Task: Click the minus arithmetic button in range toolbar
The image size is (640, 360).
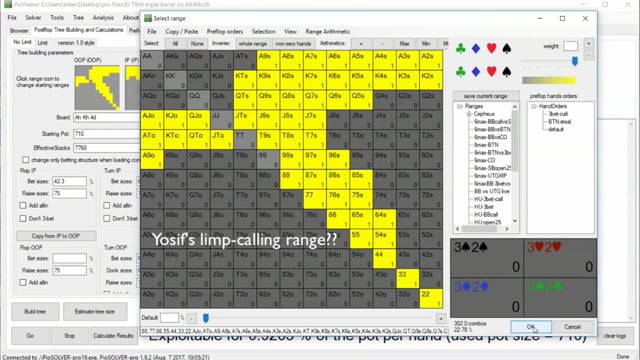Action: click(382, 44)
